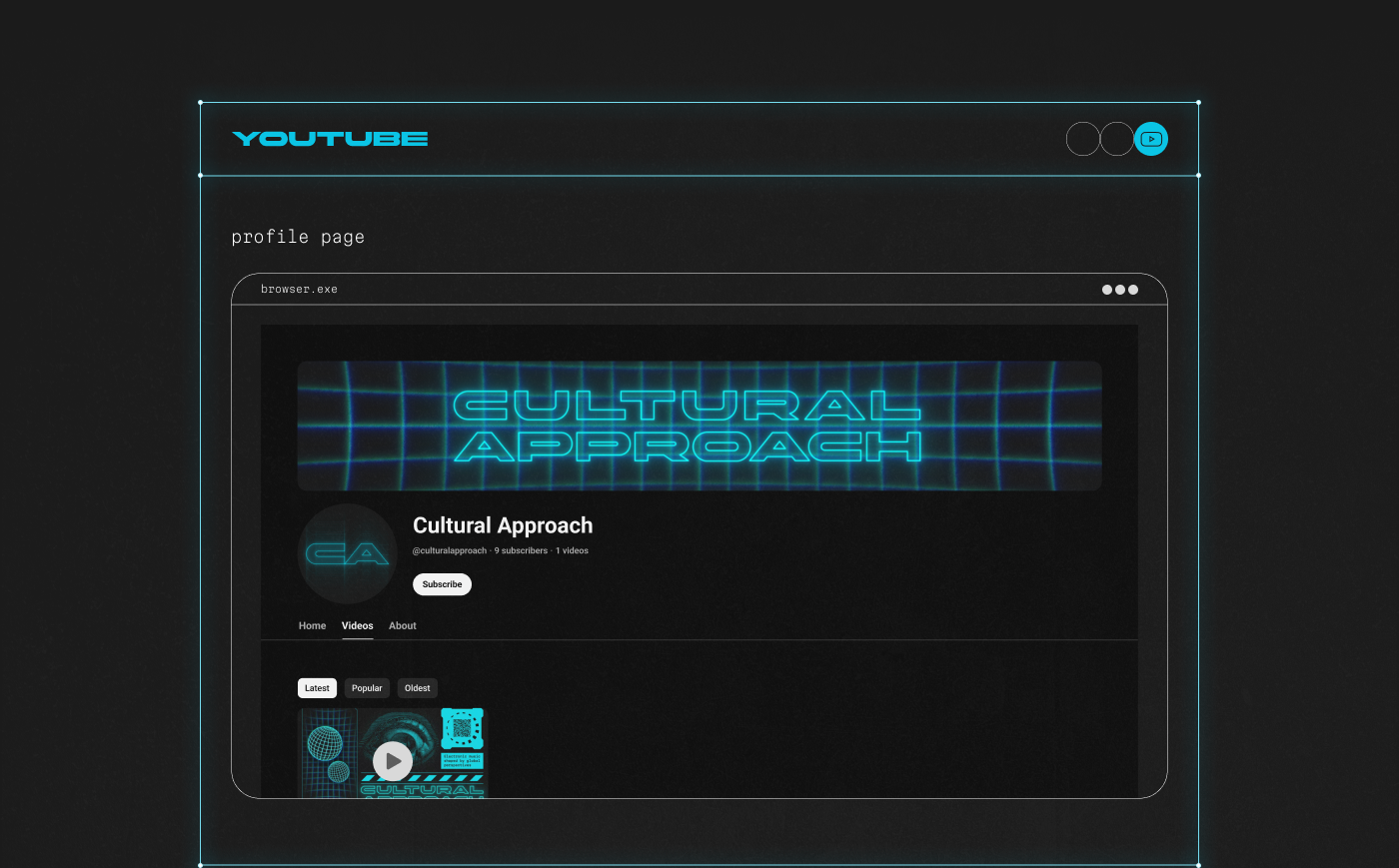
Task: Play the Cultural Approach video thumbnail
Action: point(393,761)
